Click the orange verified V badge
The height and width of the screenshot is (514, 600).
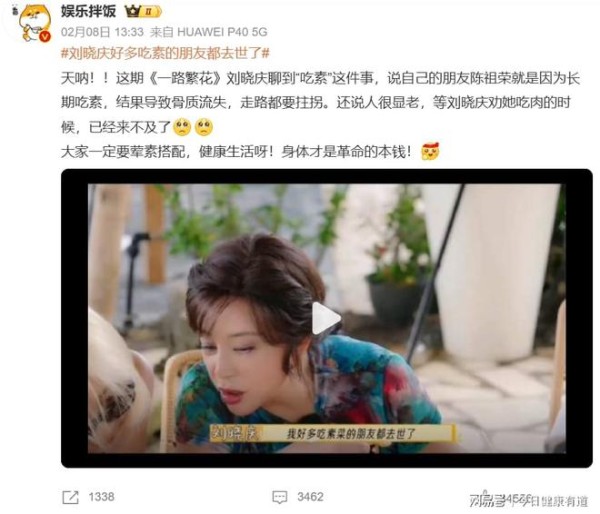coord(45,36)
